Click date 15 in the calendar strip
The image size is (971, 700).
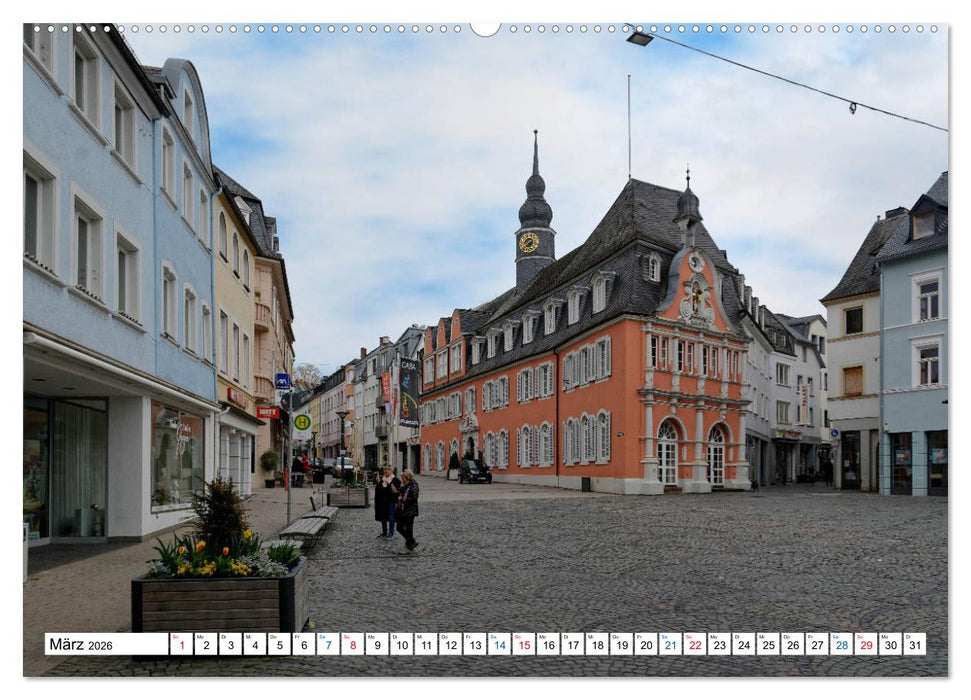click(x=520, y=646)
